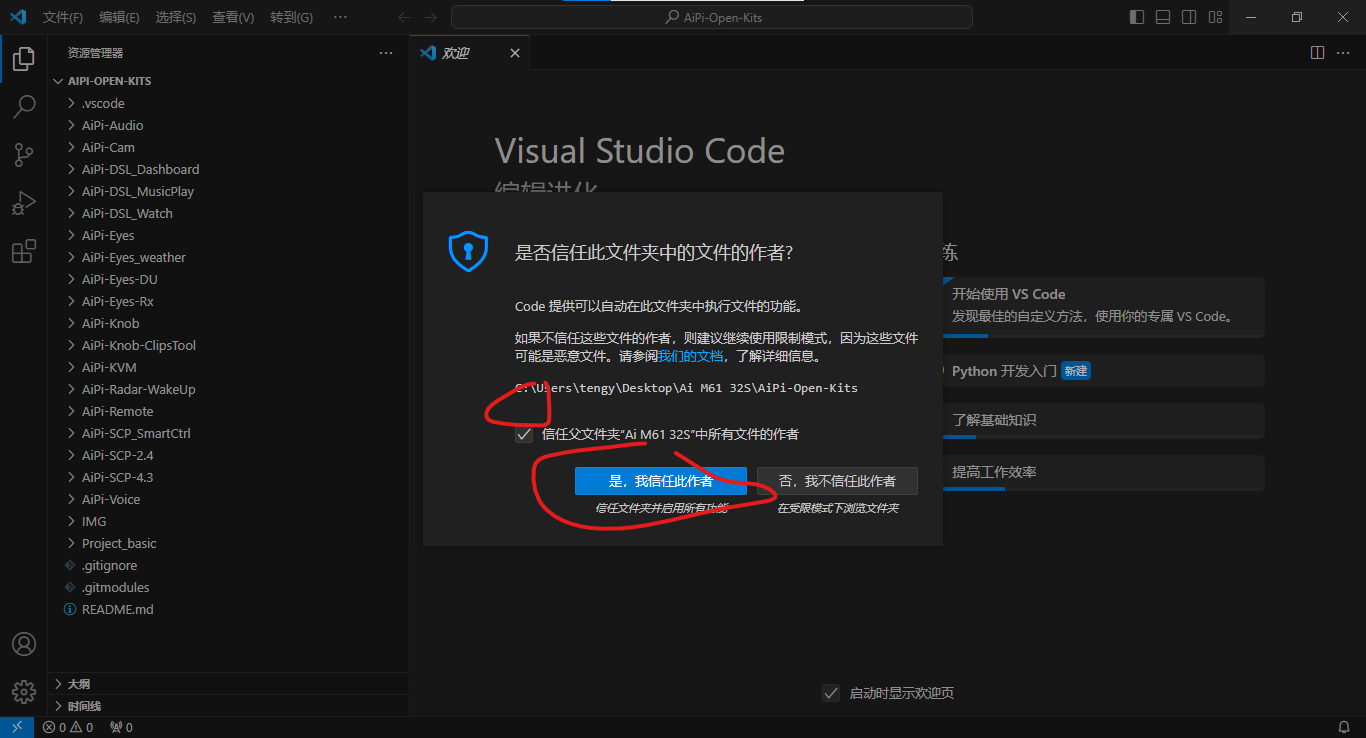Go back with the navigation arrow

404,17
